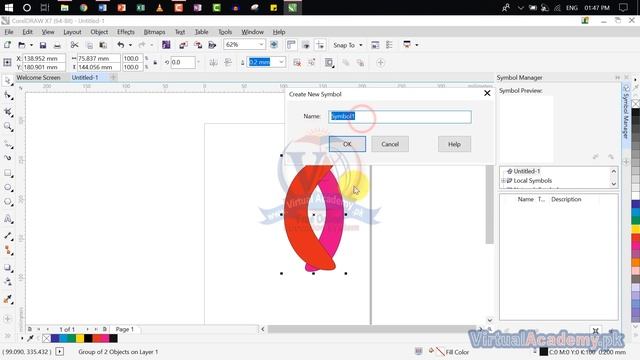Toggle Show Rulers button
This screenshot has height=360, width=640.
click(291, 45)
